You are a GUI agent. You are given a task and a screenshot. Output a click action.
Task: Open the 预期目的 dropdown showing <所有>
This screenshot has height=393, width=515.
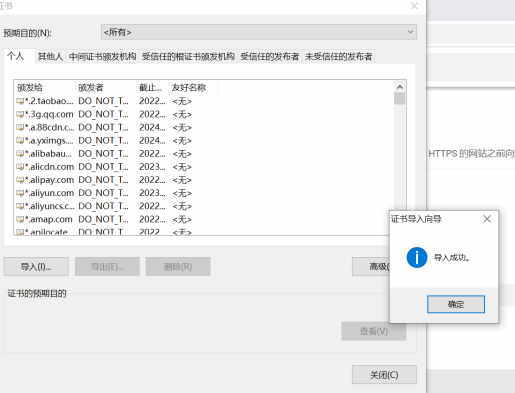click(x=259, y=32)
